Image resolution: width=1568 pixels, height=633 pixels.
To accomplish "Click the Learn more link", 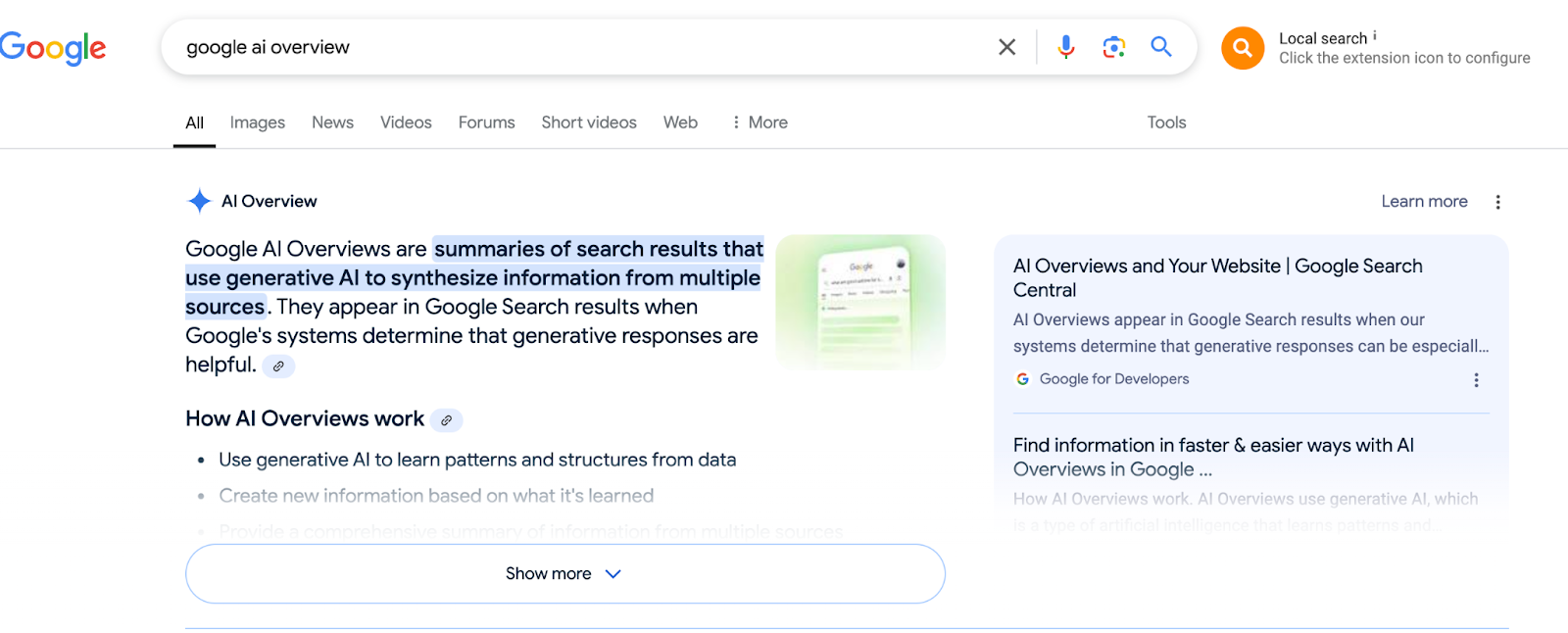I will pyautogui.click(x=1424, y=202).
